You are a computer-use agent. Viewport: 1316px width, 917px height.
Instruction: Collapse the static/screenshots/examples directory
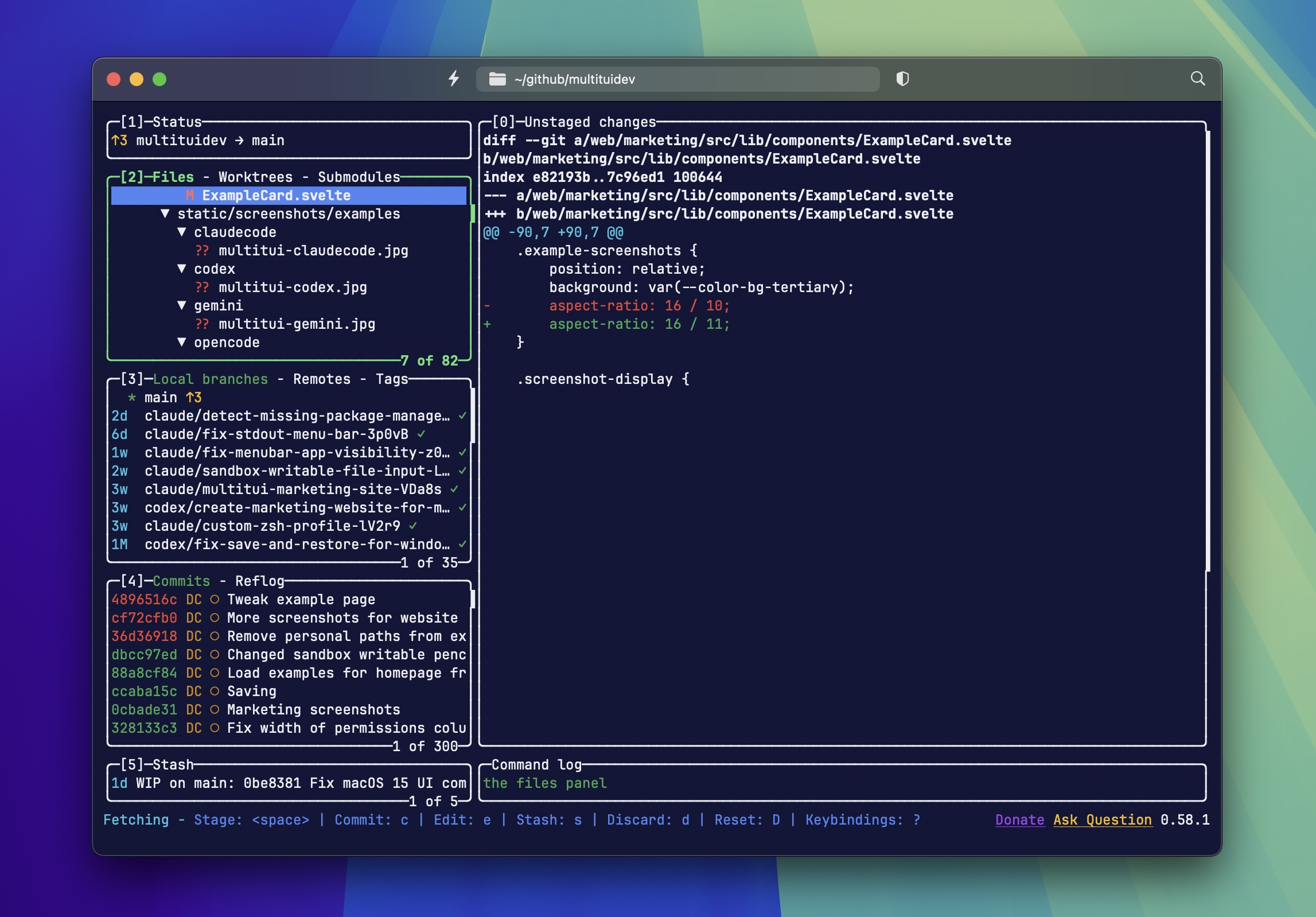[x=165, y=213]
